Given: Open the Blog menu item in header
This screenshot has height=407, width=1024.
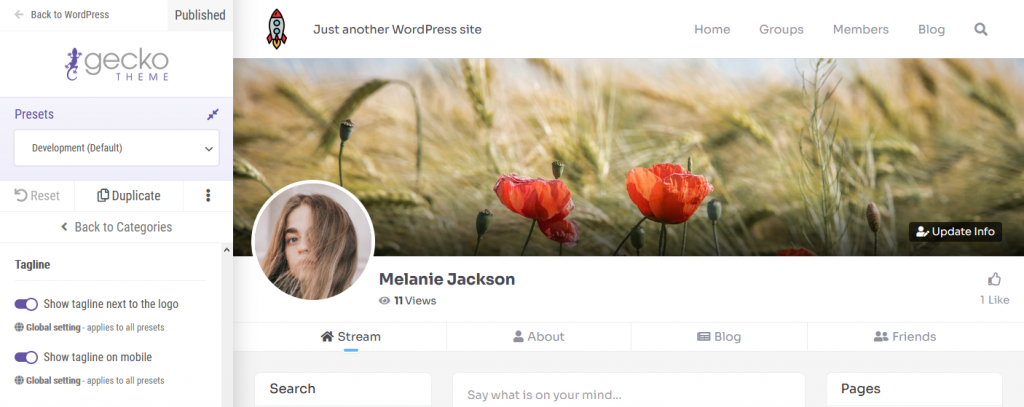Looking at the screenshot, I should coord(931,29).
